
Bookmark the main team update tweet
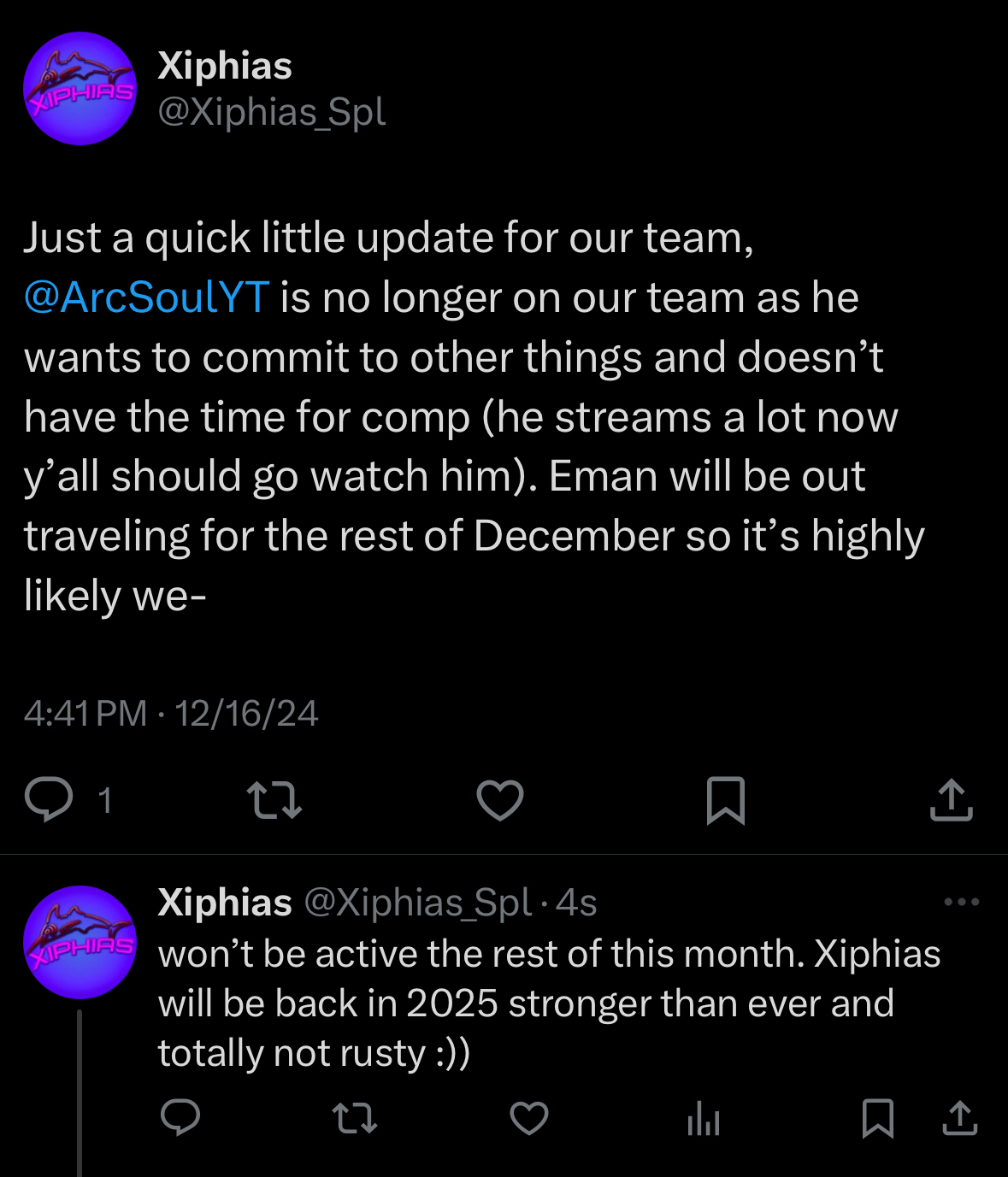click(726, 801)
